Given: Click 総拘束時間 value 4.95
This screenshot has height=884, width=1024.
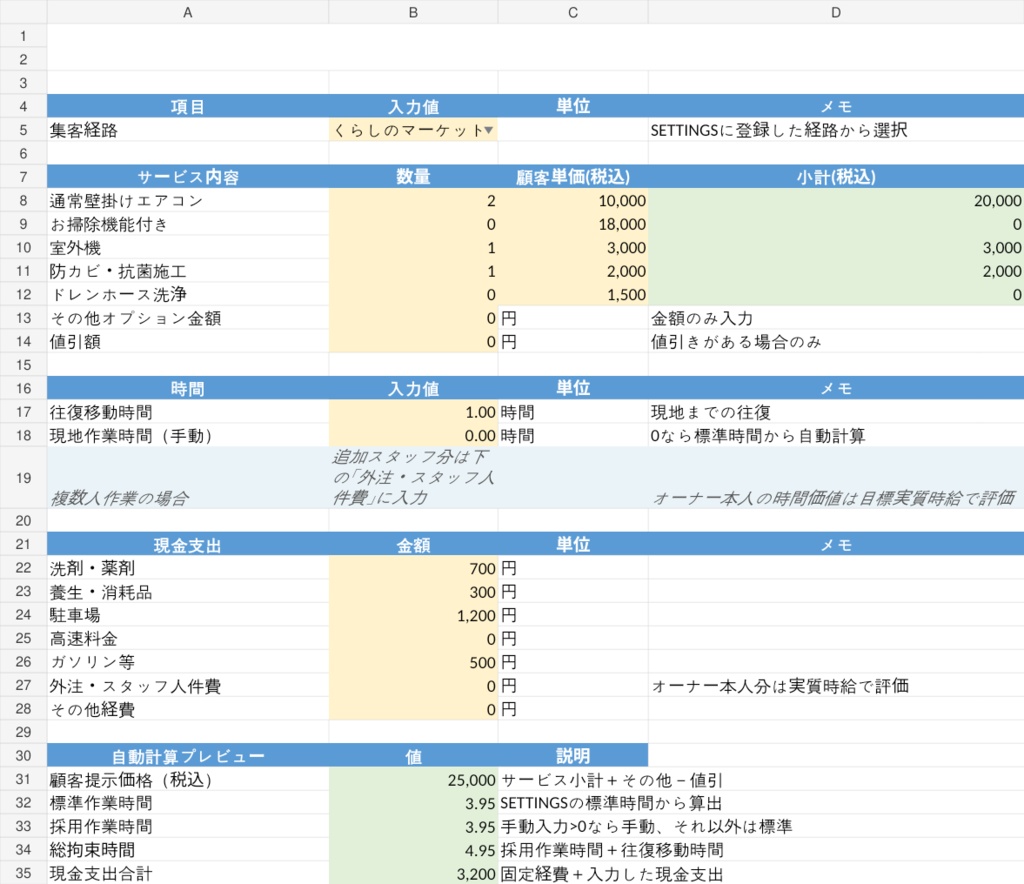Looking at the screenshot, I should 413,849.
